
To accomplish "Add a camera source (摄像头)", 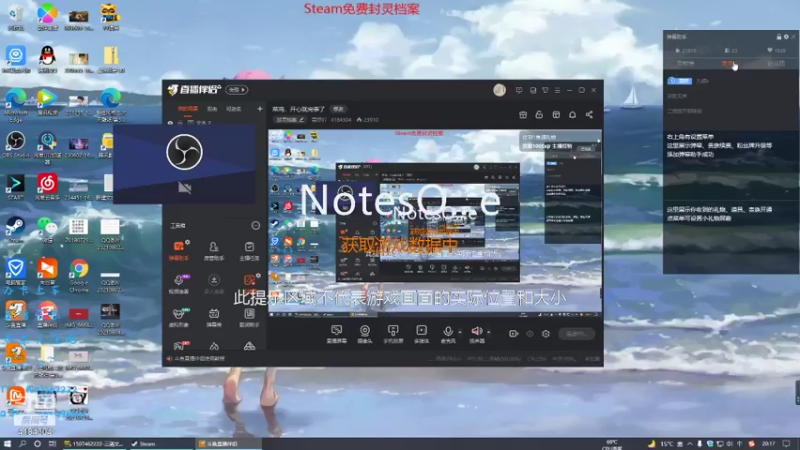I will [365, 334].
